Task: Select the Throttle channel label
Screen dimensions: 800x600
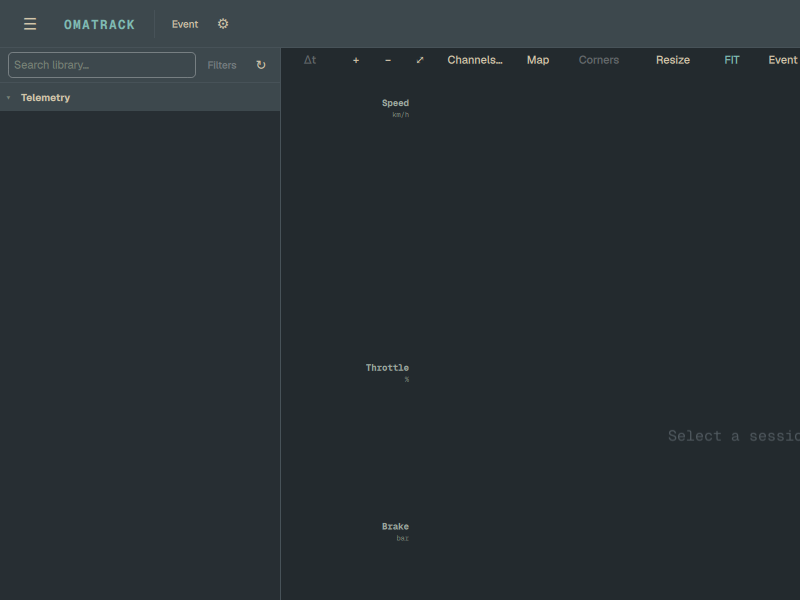Action: (x=387, y=368)
